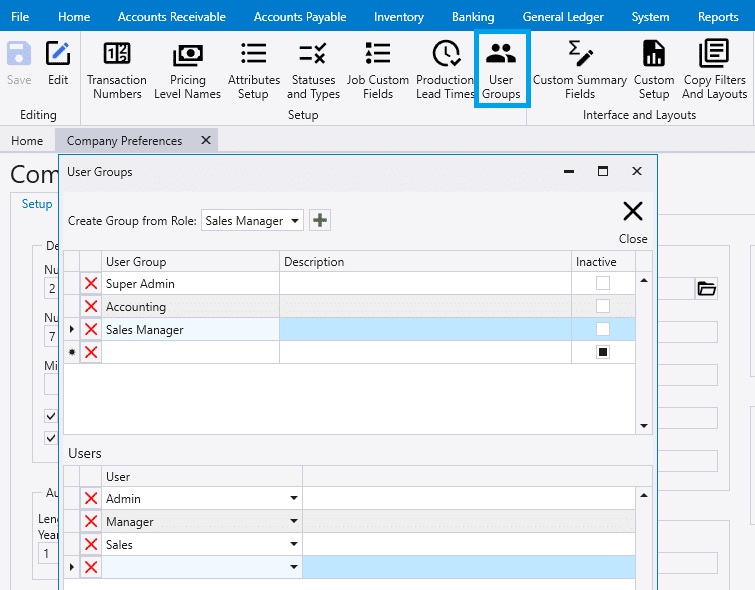Delete the Accounting group row
The height and width of the screenshot is (590, 755).
click(x=91, y=306)
